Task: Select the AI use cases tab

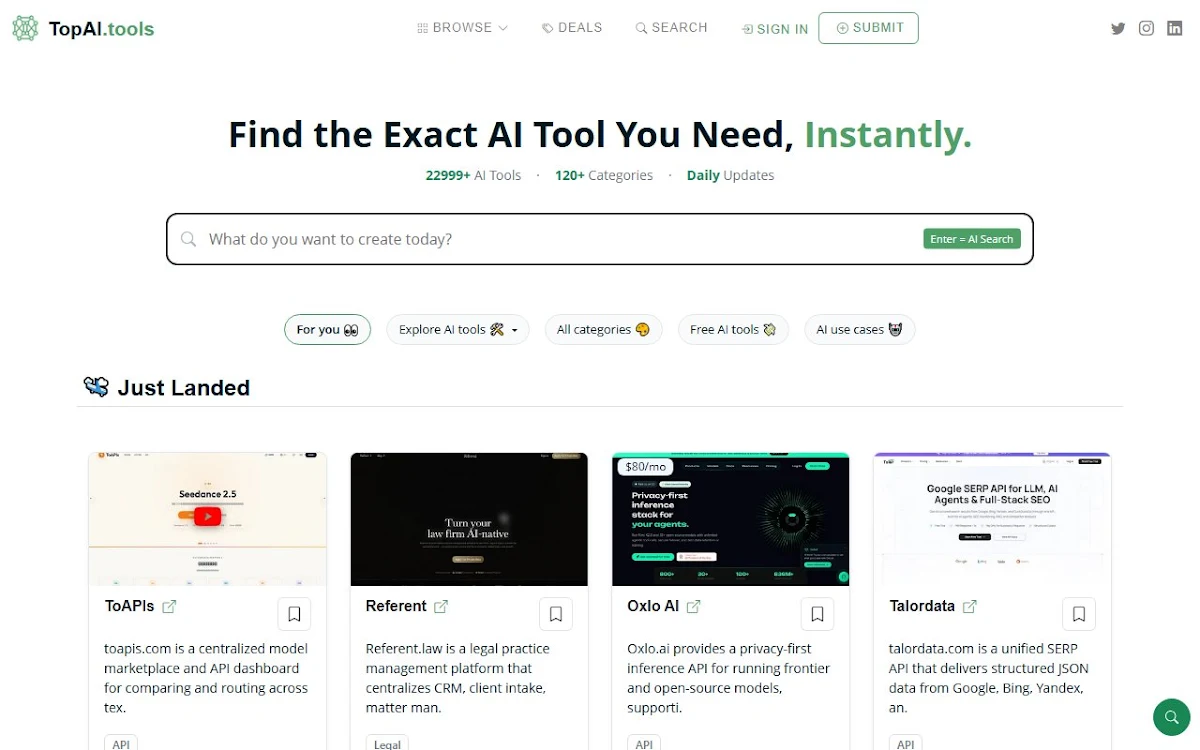Action: pyautogui.click(x=860, y=329)
